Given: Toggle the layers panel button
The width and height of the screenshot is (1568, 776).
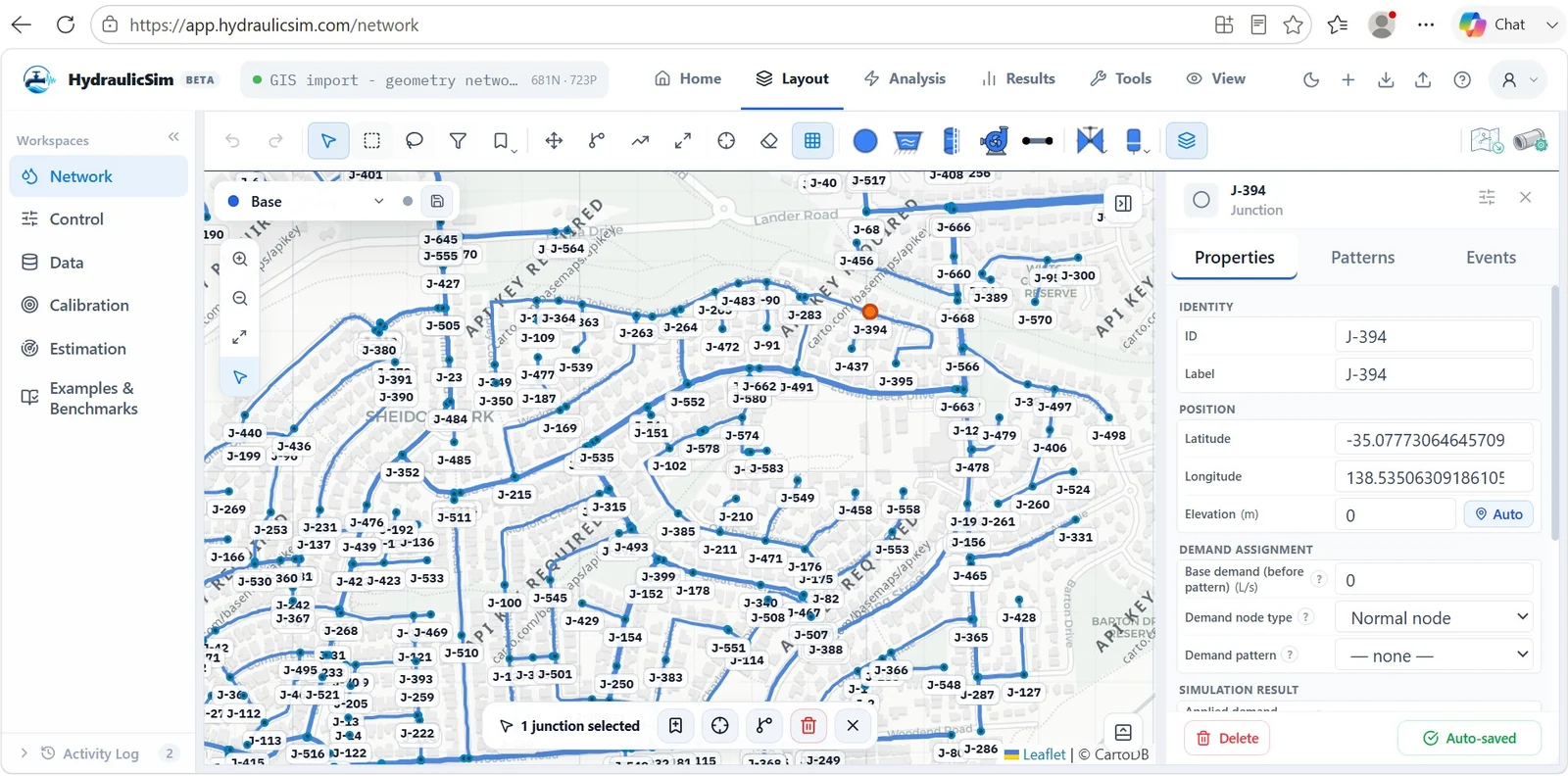Looking at the screenshot, I should point(1187,141).
